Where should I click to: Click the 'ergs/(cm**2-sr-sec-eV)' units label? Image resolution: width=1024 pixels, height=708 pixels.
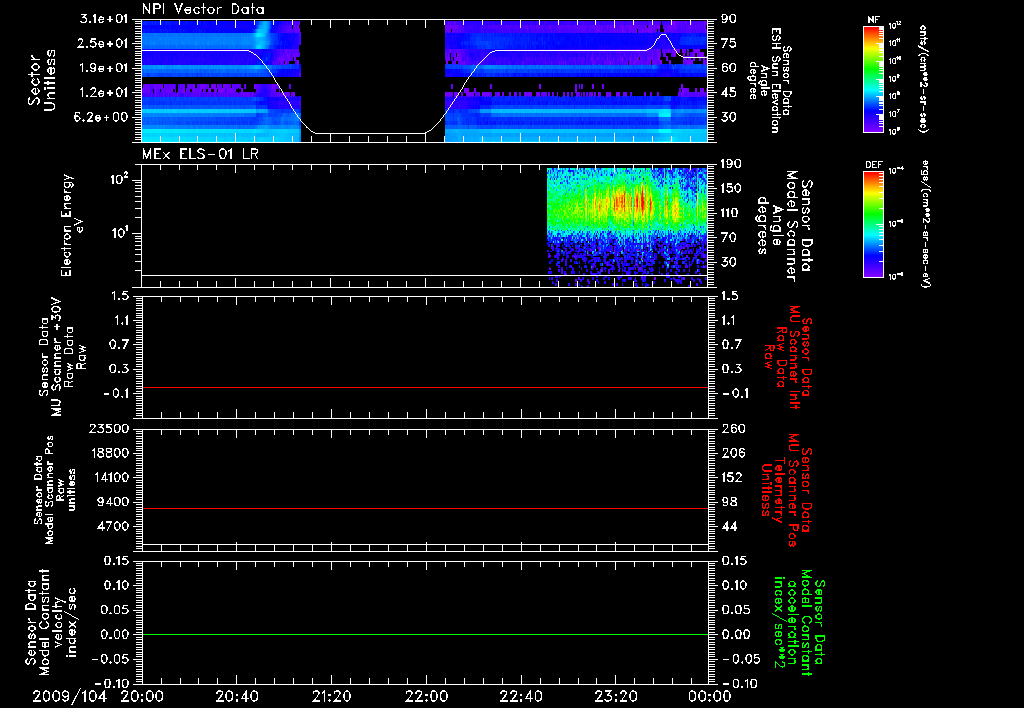click(925, 224)
